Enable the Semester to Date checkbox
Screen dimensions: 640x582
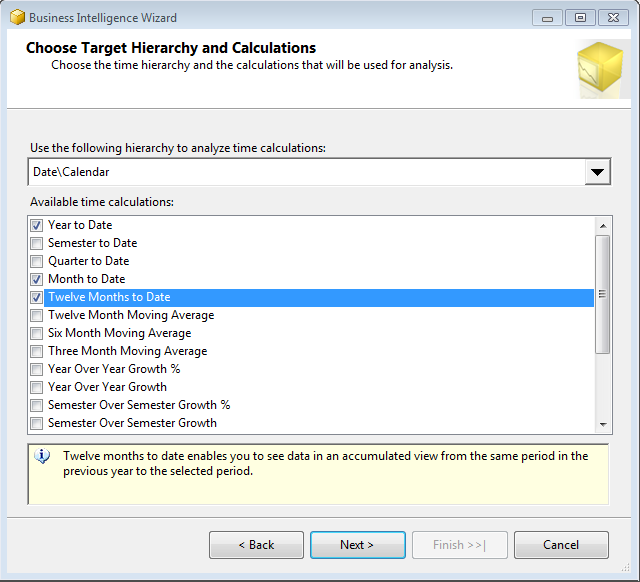37,243
